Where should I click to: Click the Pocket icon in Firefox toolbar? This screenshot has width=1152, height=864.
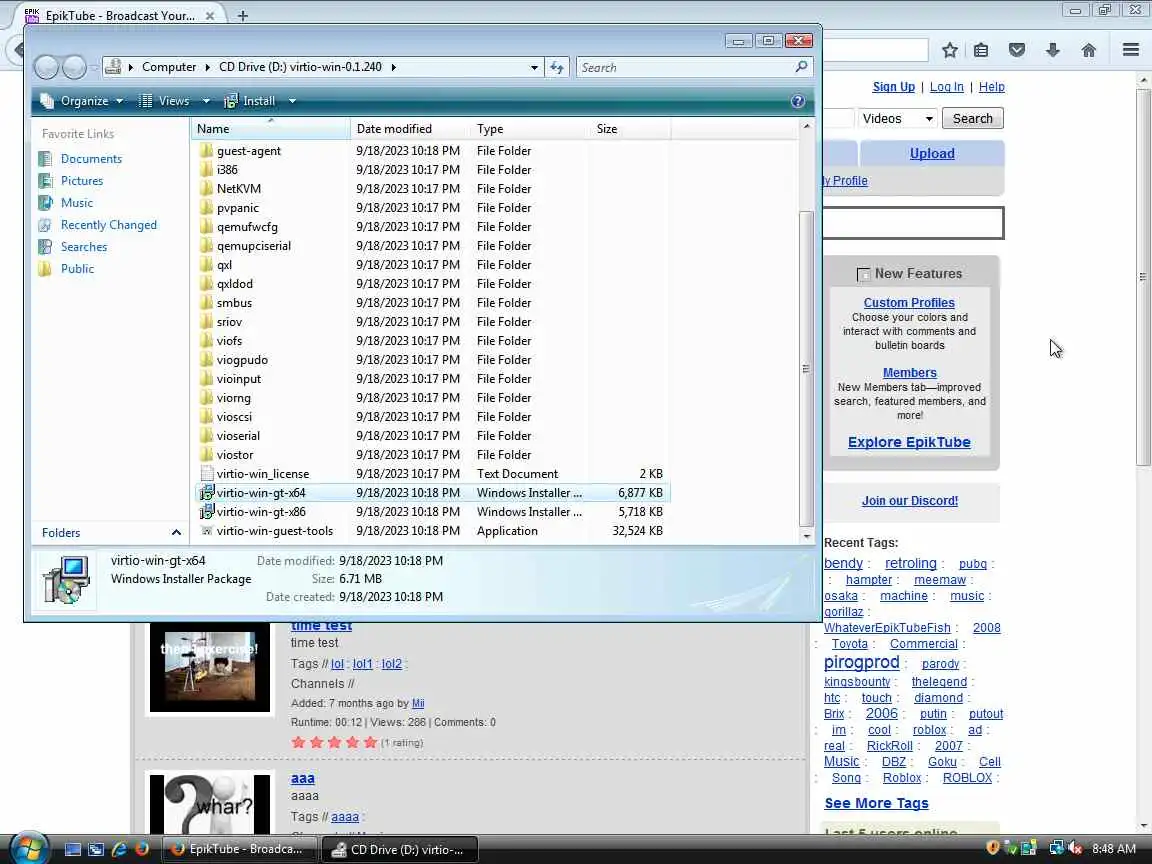click(x=1017, y=50)
